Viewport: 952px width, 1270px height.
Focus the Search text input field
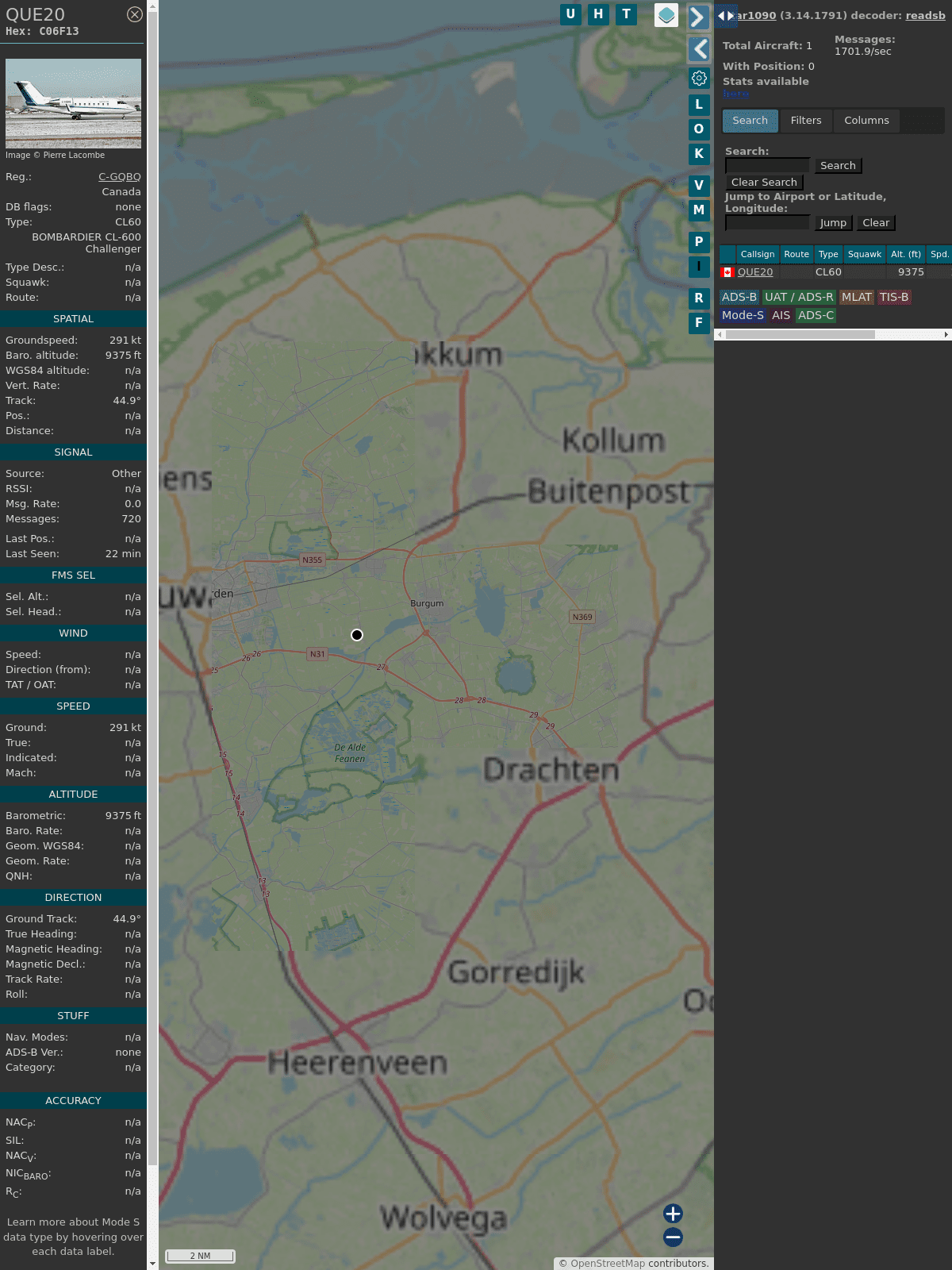768,165
